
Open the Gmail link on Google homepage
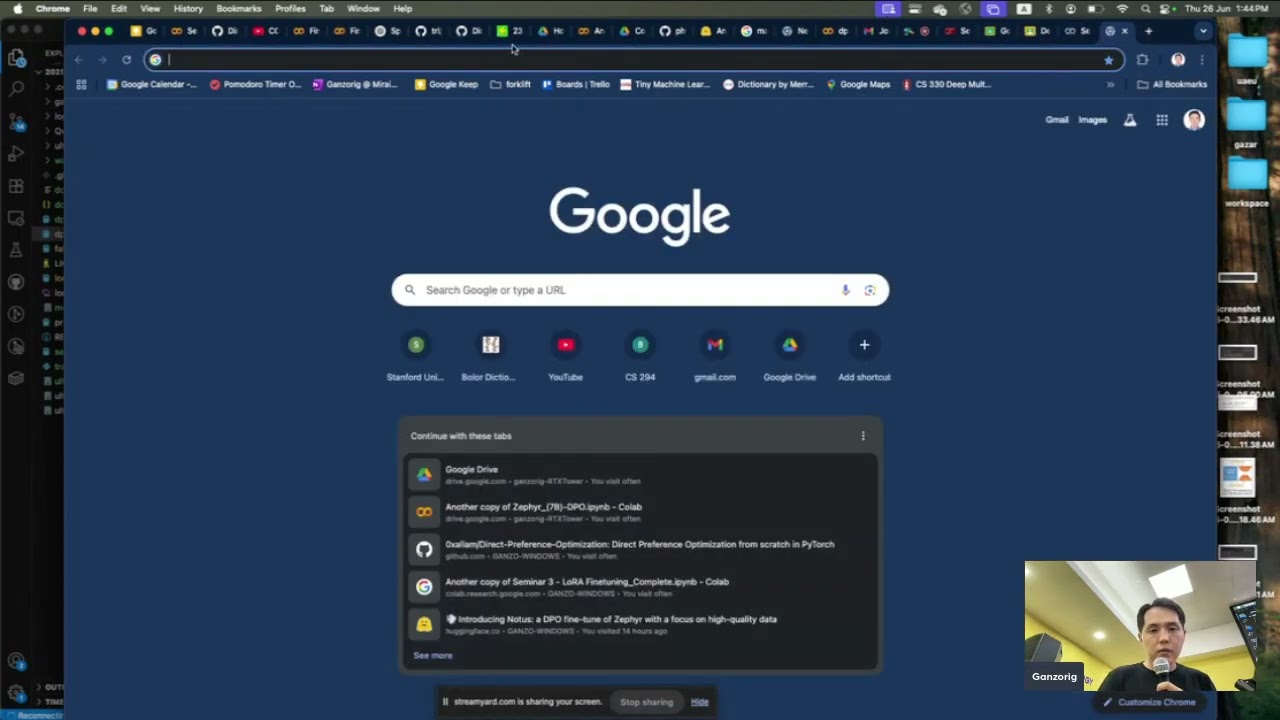(x=1057, y=120)
